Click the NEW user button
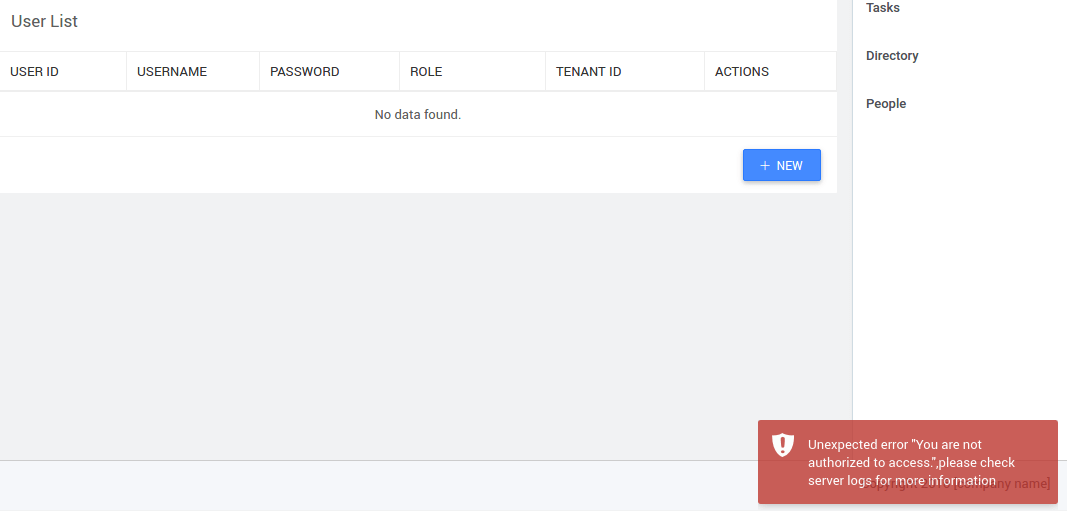Image resolution: width=1067 pixels, height=511 pixels. coord(781,165)
